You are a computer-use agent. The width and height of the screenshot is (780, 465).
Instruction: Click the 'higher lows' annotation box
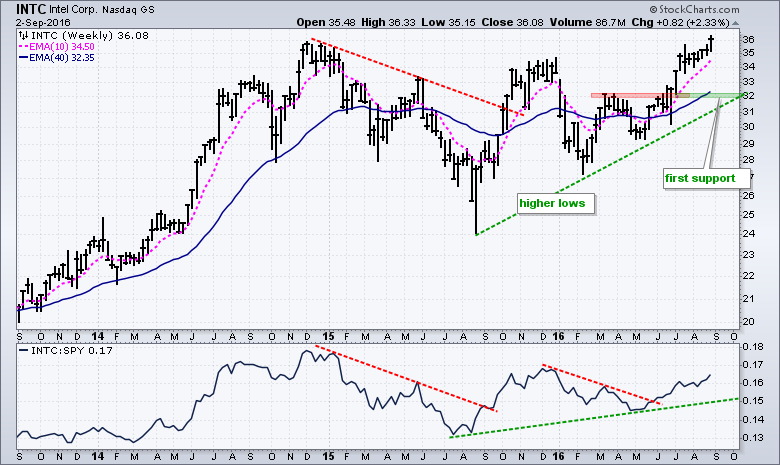click(556, 203)
